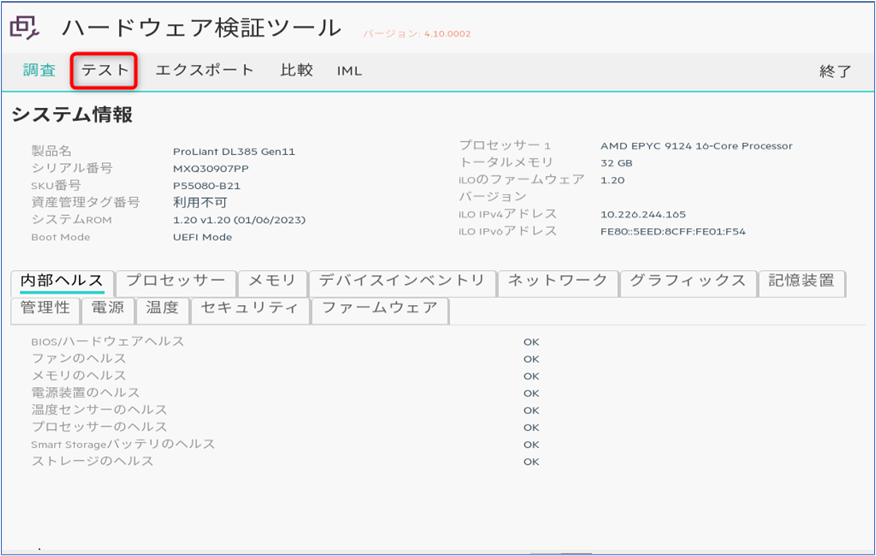Switch to the セキュリティ tab
The height and width of the screenshot is (556, 876).
[249, 309]
